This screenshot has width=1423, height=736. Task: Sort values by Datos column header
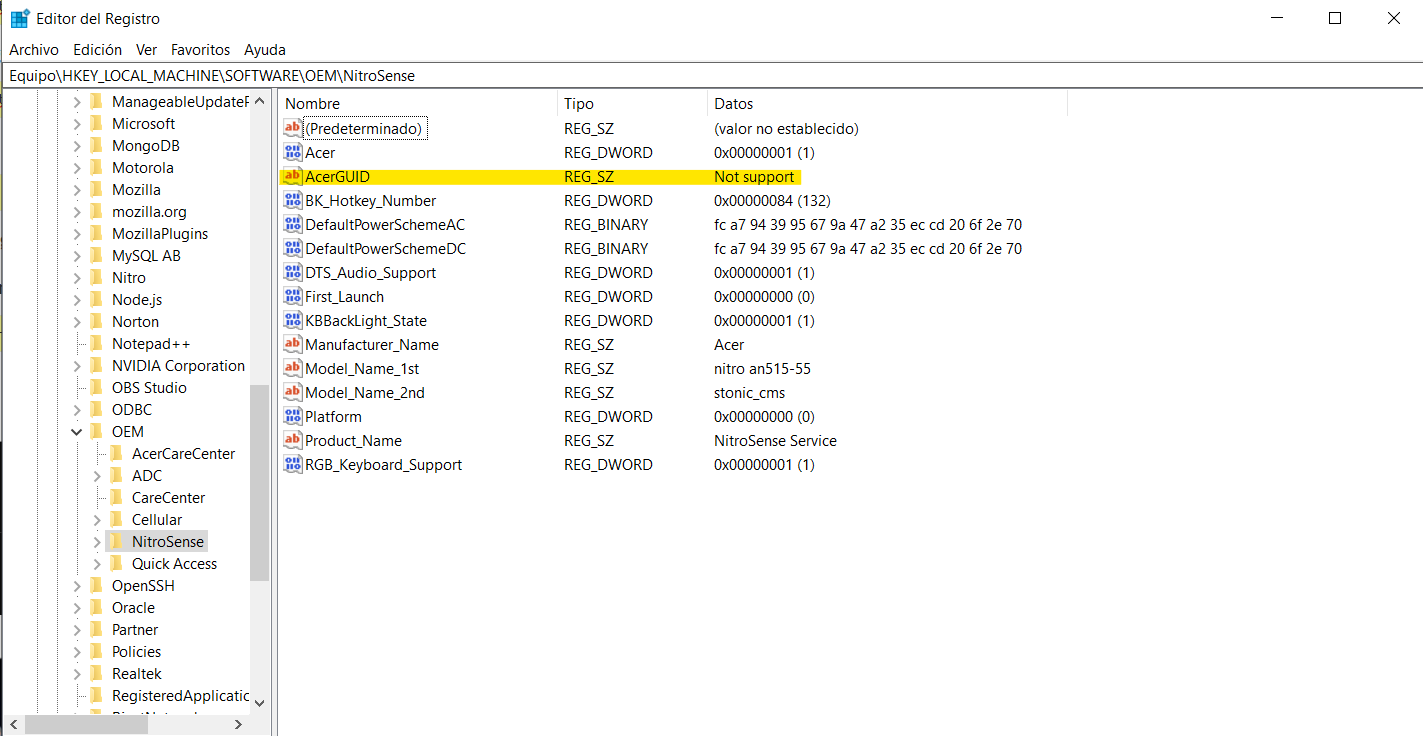[x=887, y=103]
